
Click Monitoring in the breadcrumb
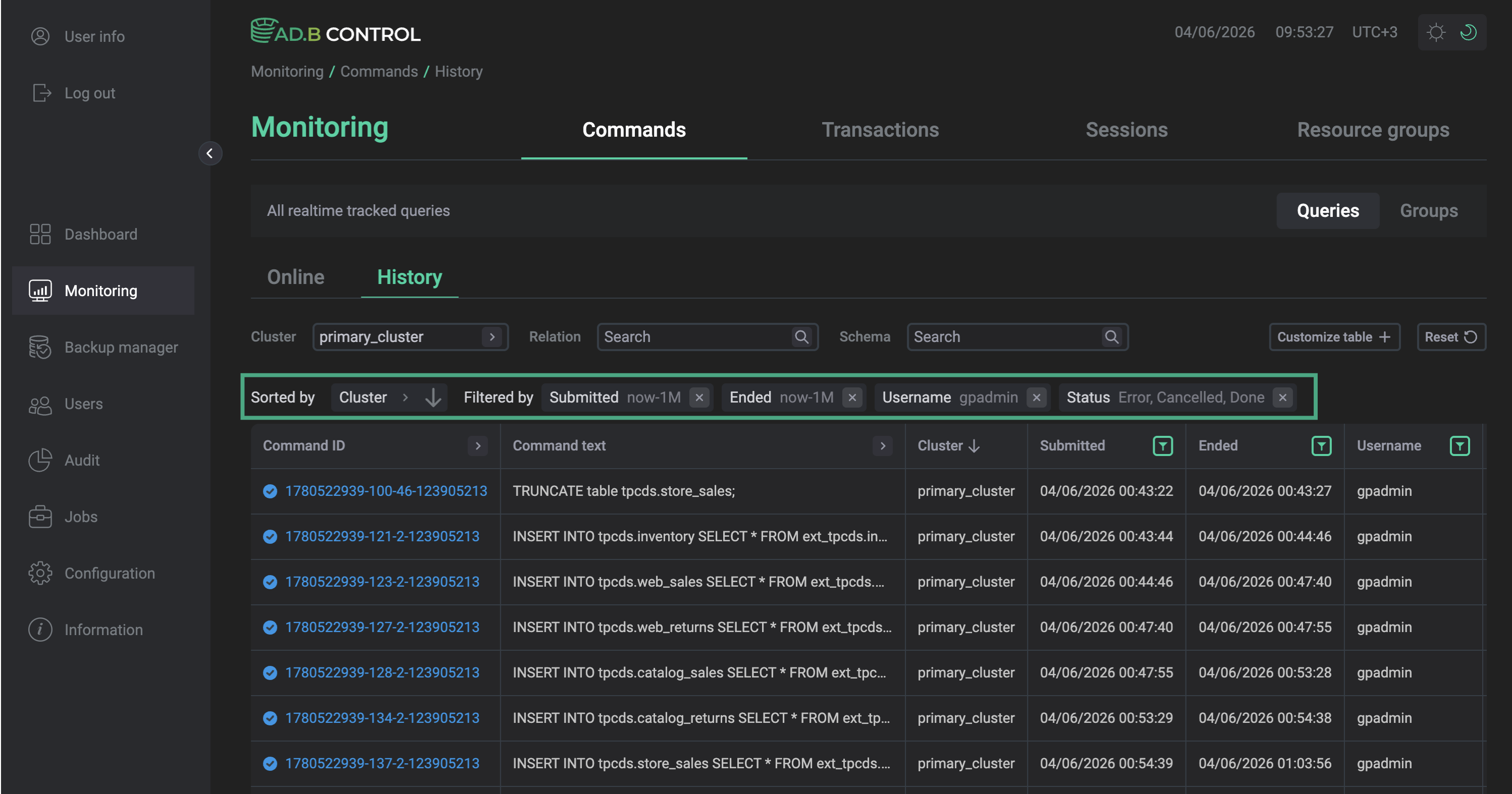point(287,72)
